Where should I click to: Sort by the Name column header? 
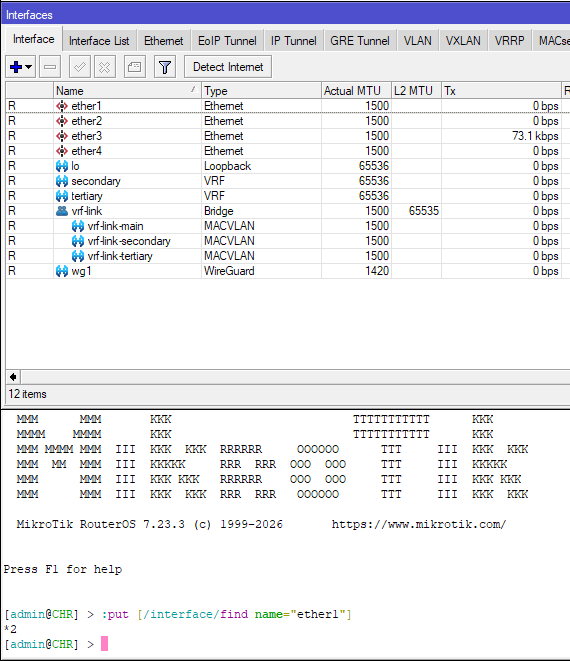click(127, 91)
